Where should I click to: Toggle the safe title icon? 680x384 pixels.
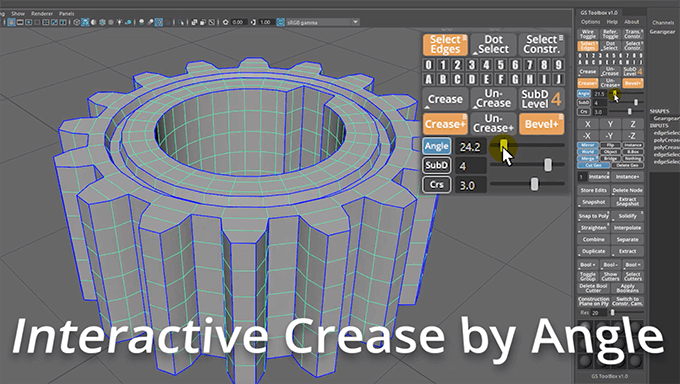(x=63, y=22)
